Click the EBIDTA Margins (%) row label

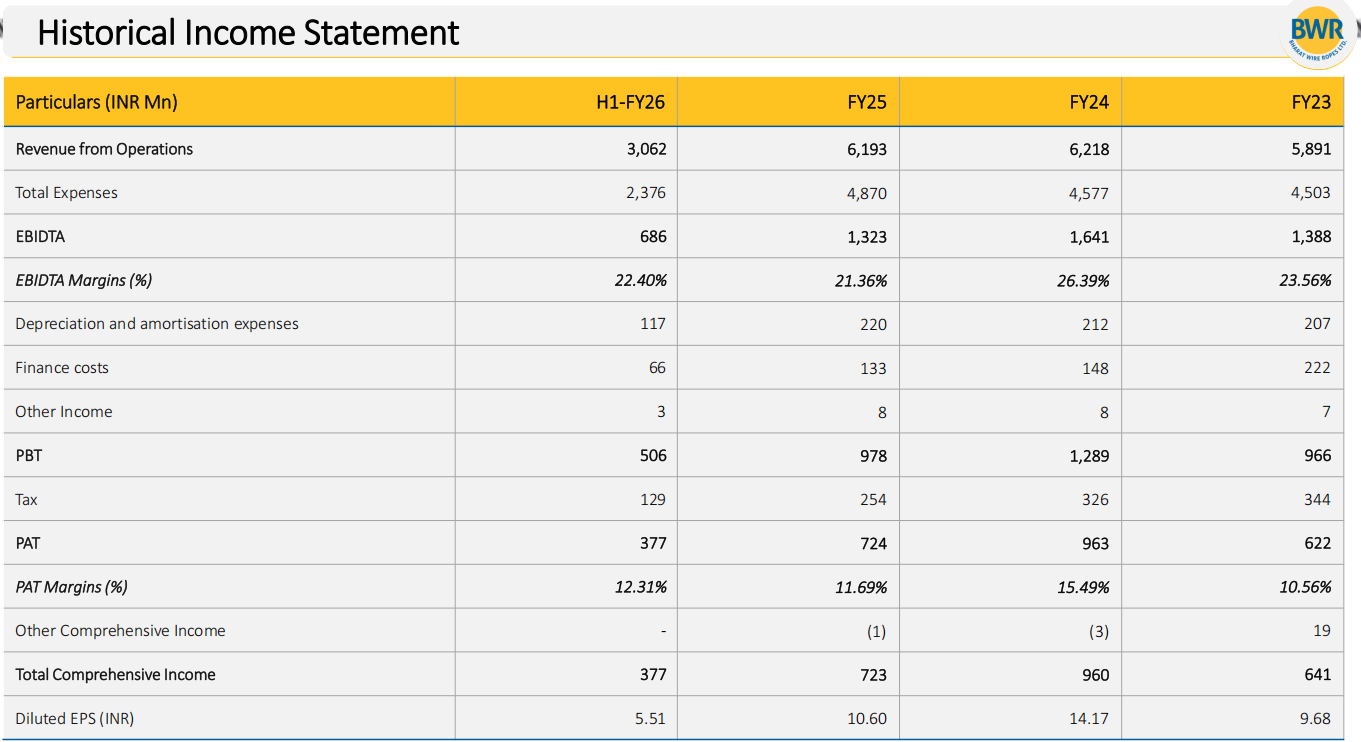[84, 280]
